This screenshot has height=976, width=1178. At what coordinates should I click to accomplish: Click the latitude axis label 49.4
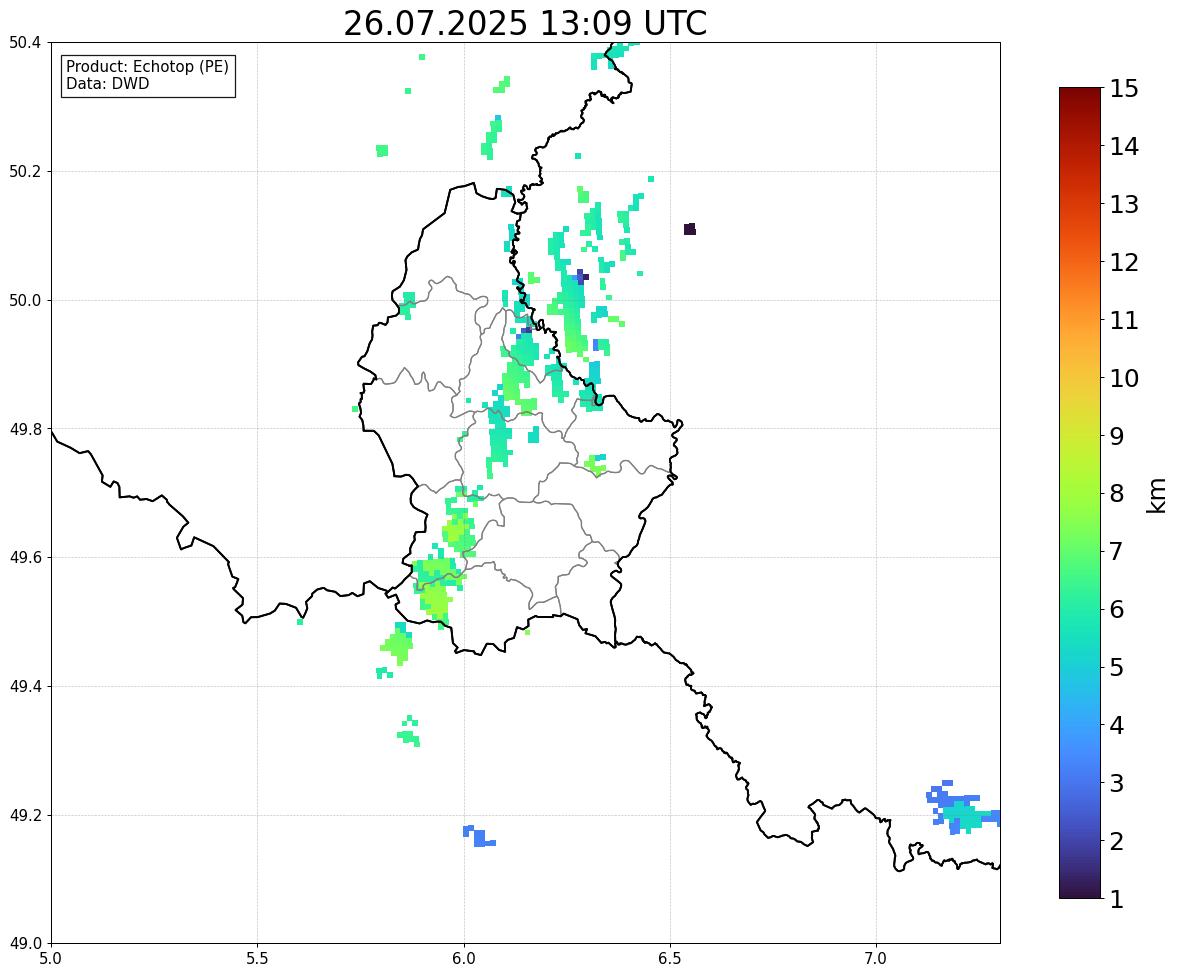click(x=25, y=686)
